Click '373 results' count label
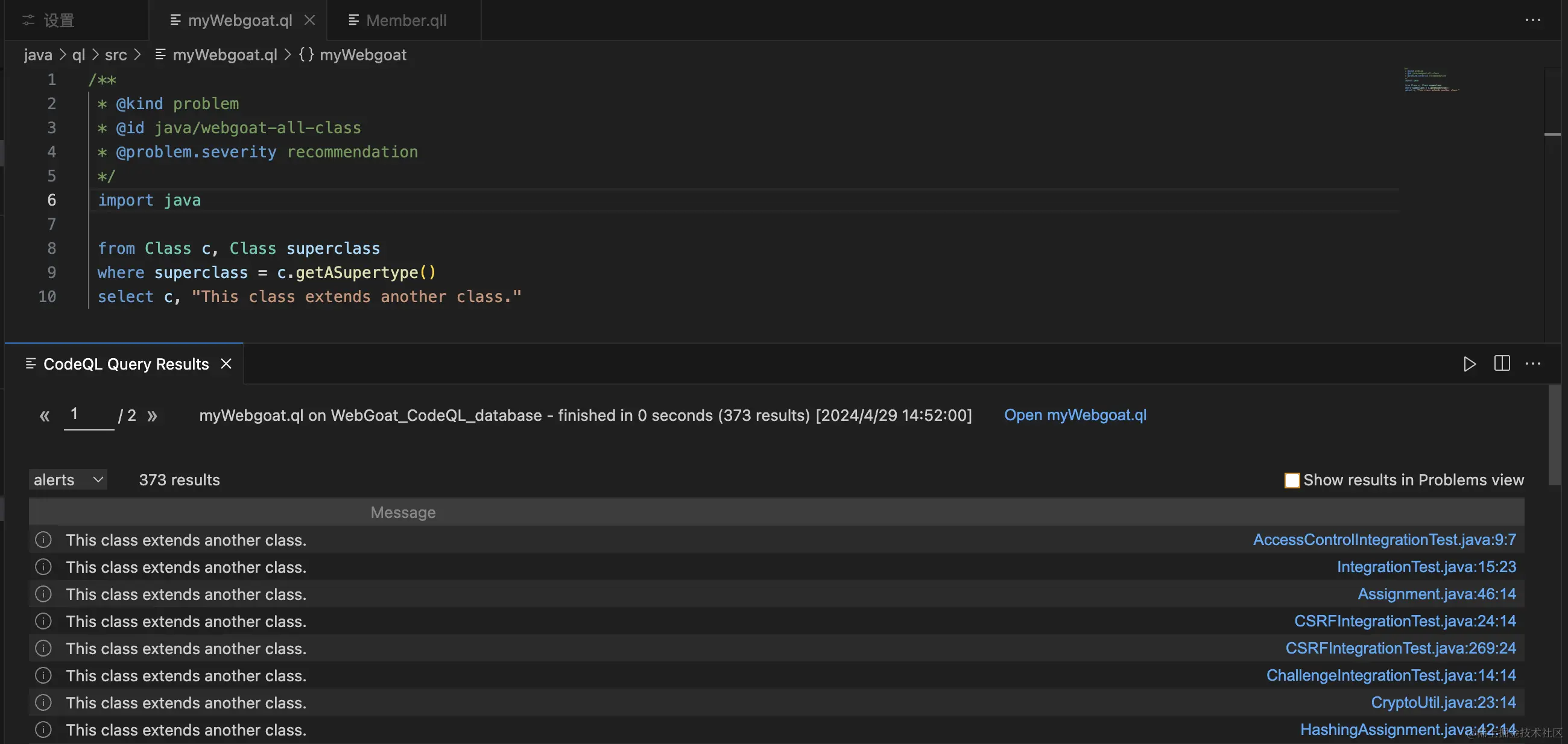The image size is (1568, 744). 179,480
